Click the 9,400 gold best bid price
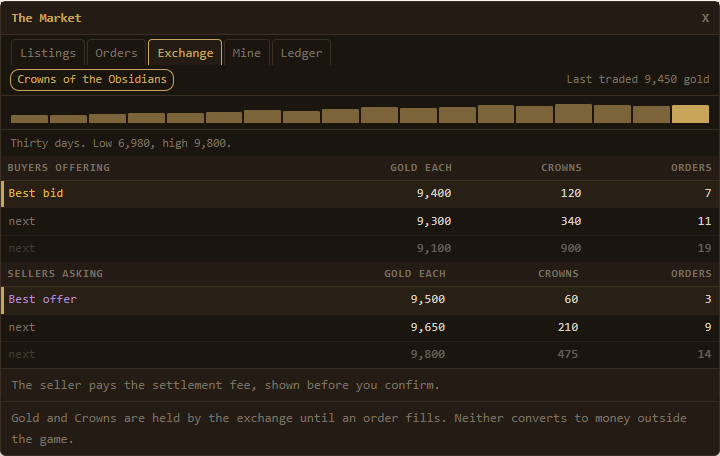 pos(433,193)
